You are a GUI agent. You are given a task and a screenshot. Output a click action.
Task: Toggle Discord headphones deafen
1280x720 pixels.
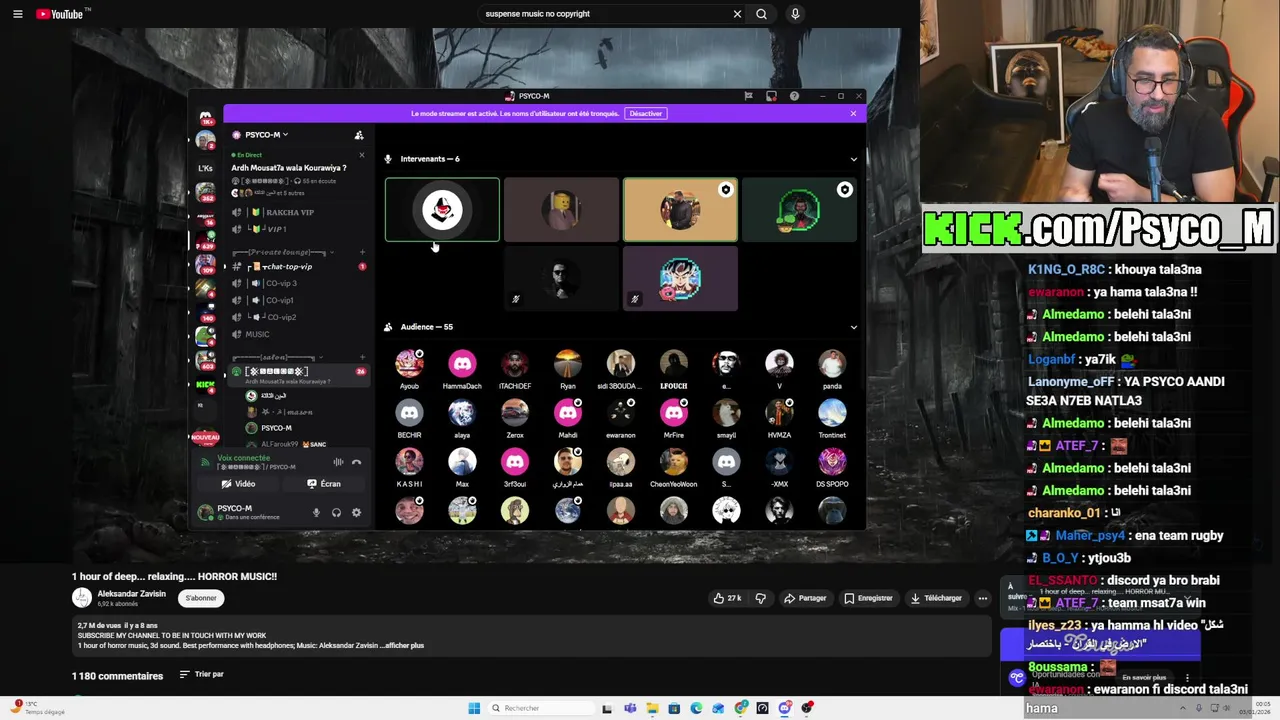[336, 513]
